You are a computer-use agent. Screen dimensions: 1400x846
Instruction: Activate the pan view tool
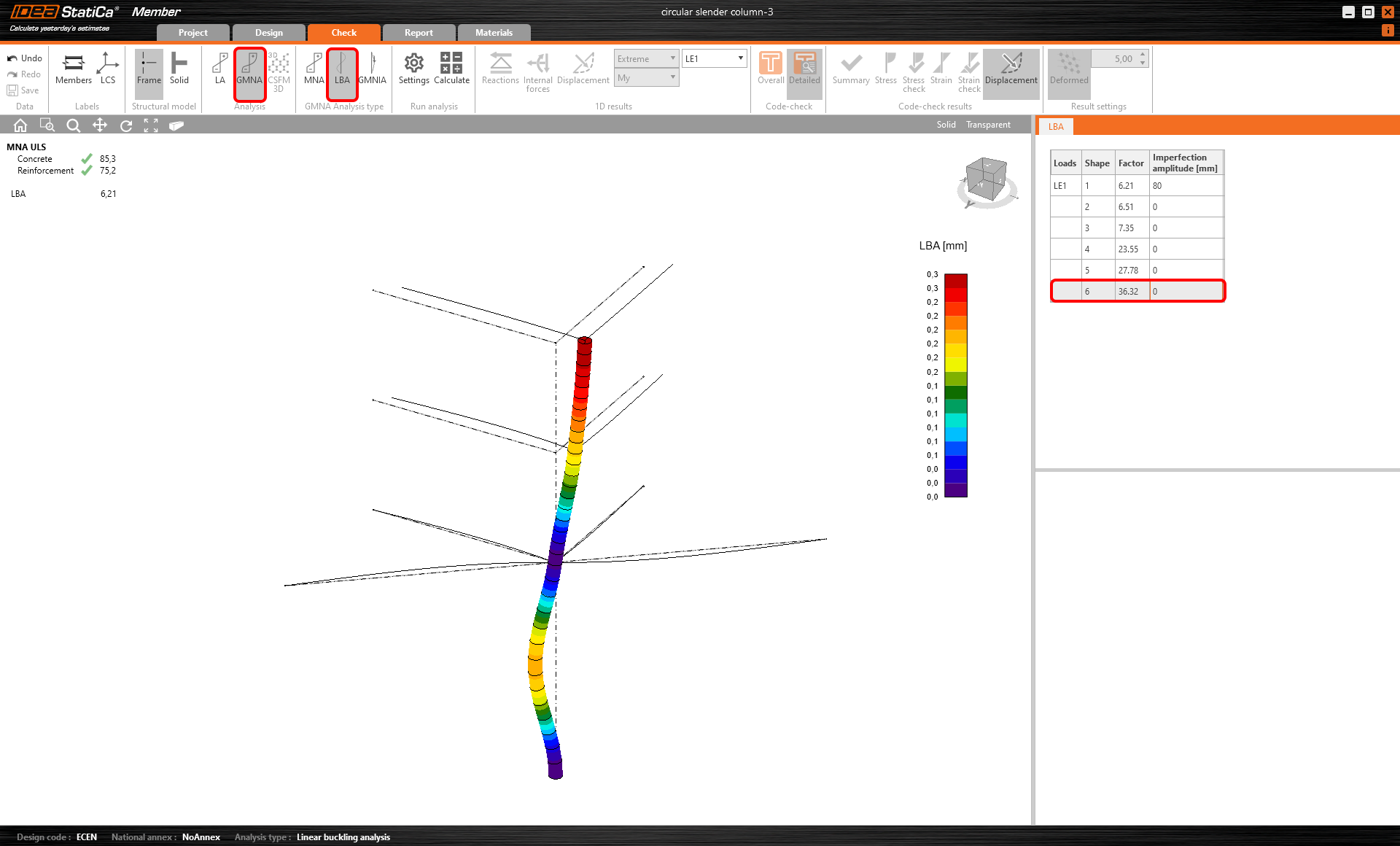point(100,125)
